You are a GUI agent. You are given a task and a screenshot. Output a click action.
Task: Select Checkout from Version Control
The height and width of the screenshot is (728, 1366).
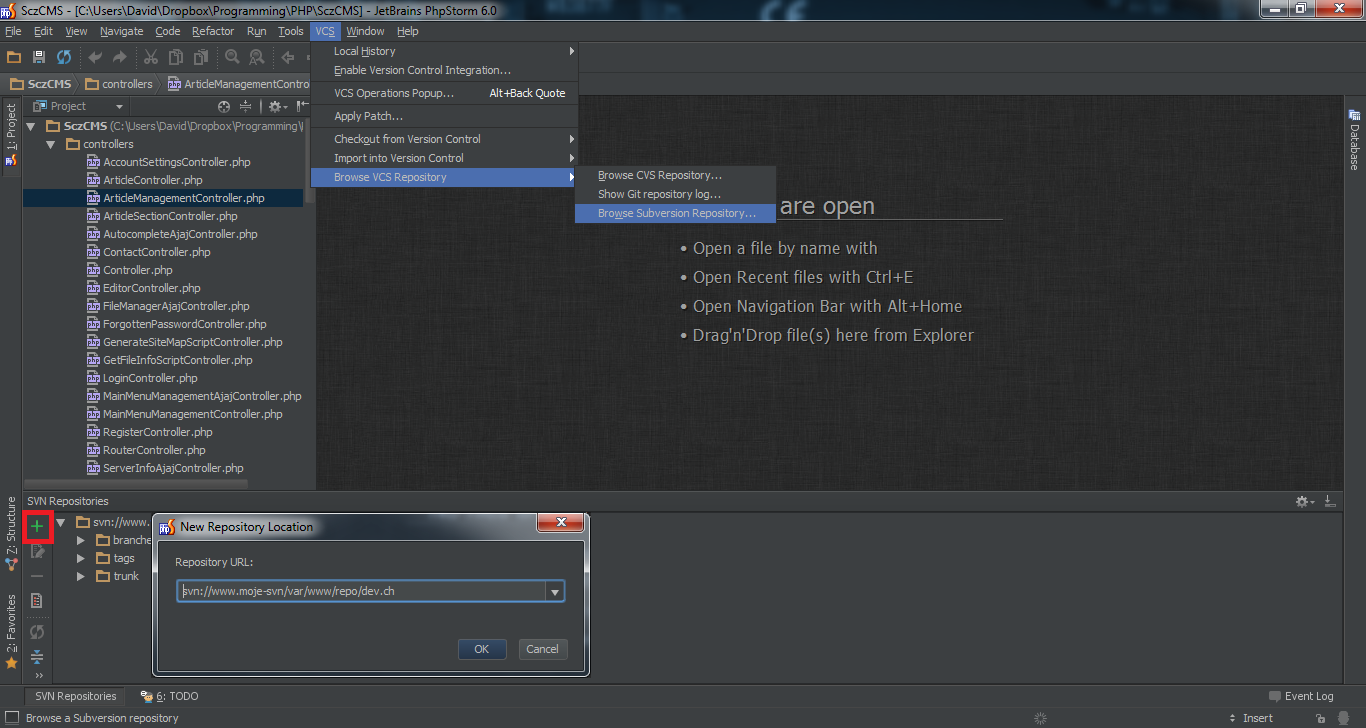[445, 139]
